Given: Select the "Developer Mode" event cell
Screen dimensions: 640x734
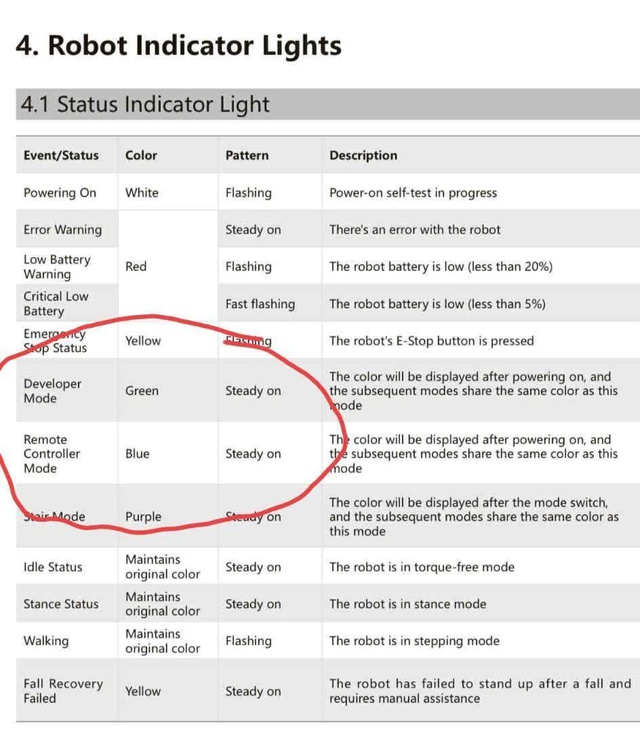Looking at the screenshot, I should point(52,391).
